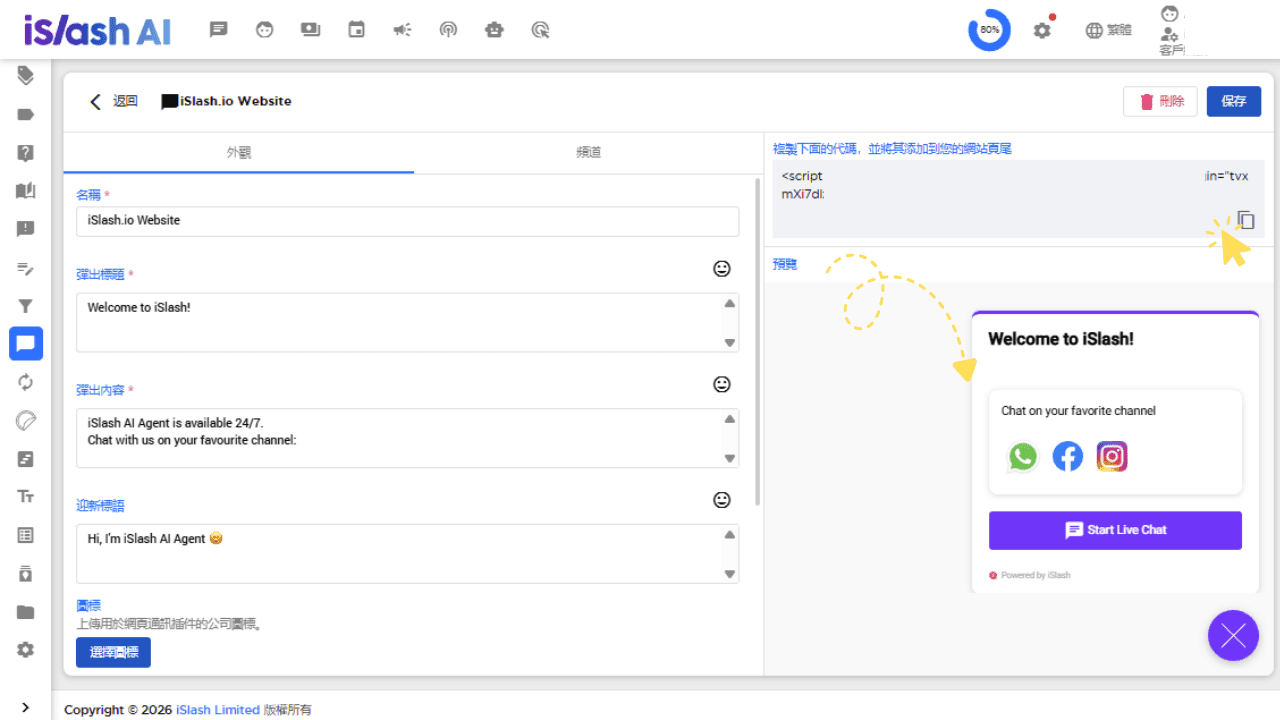Expand the left sidebar with the chevron
This screenshot has height=720, width=1280.
coord(25,706)
